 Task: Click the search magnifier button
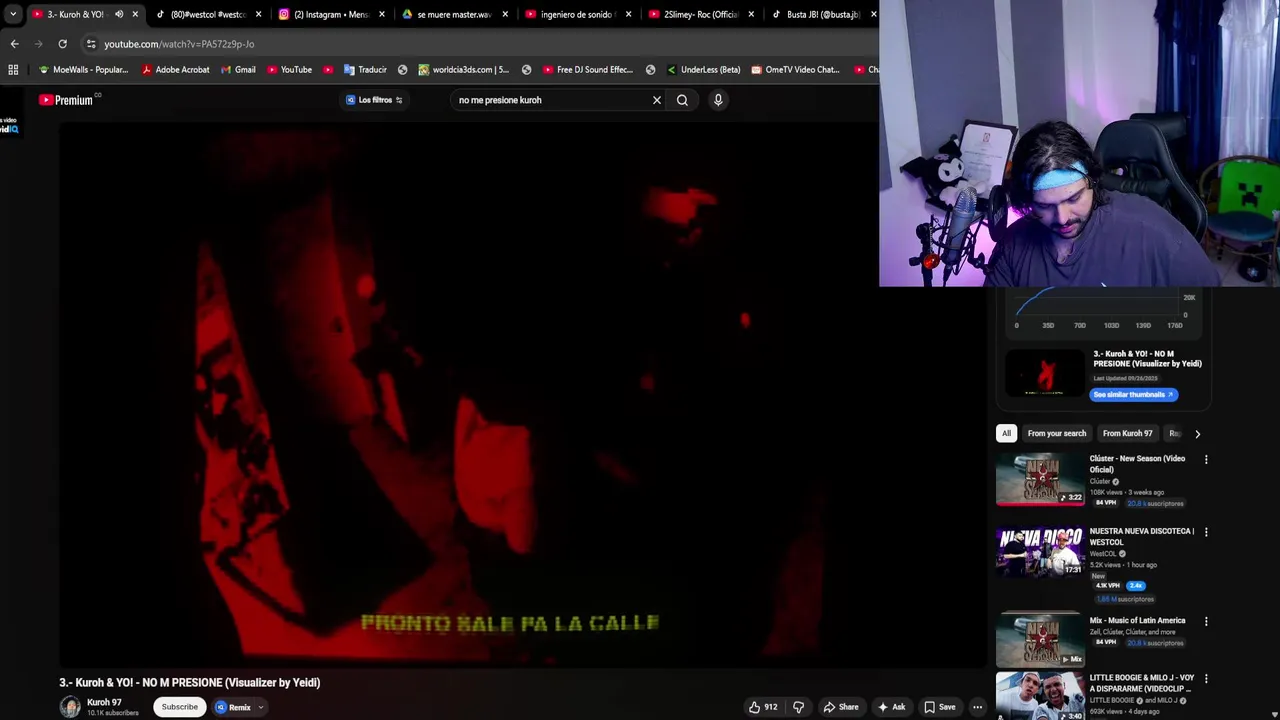(x=682, y=100)
